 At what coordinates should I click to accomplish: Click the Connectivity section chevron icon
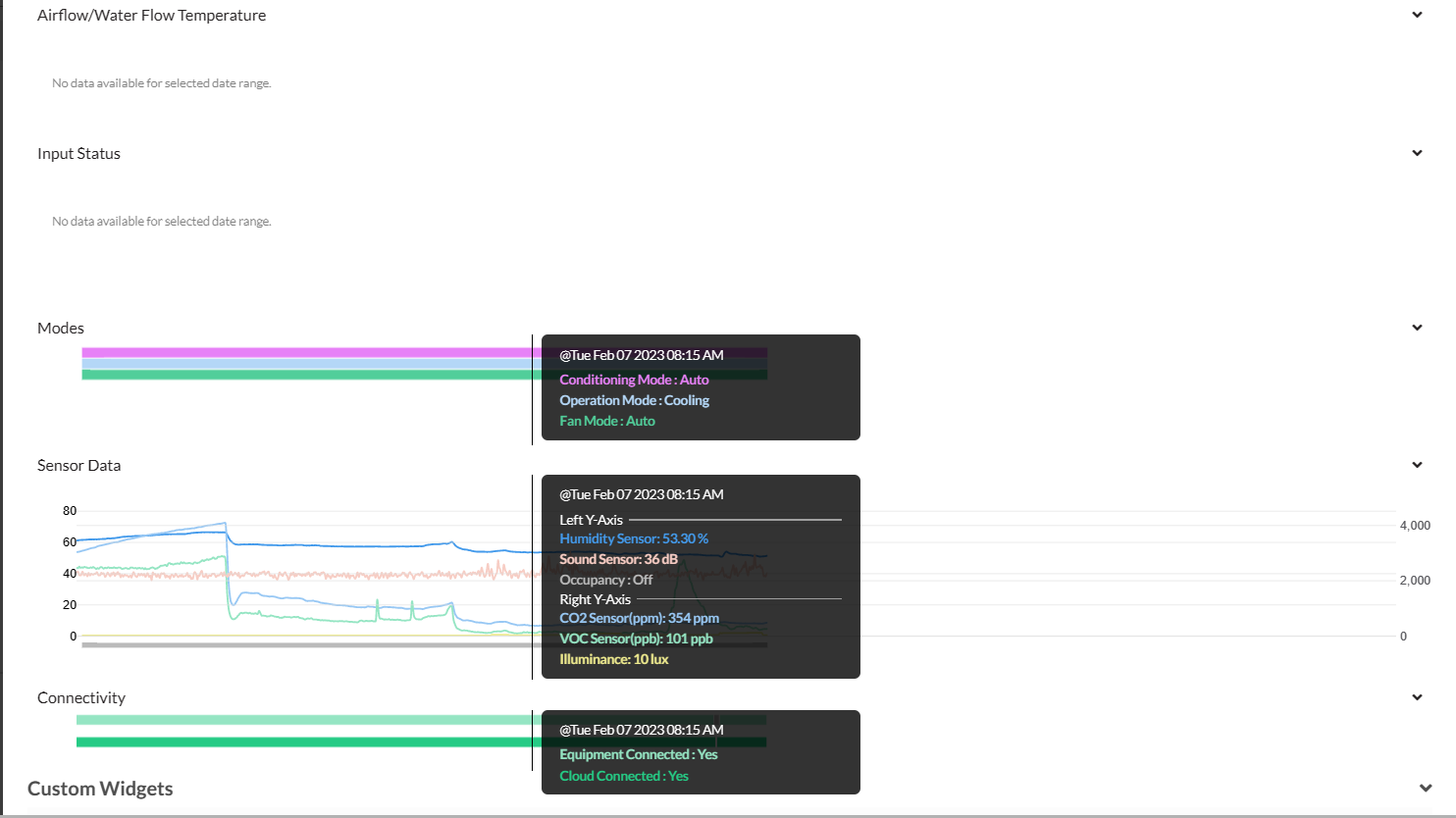coord(1417,697)
